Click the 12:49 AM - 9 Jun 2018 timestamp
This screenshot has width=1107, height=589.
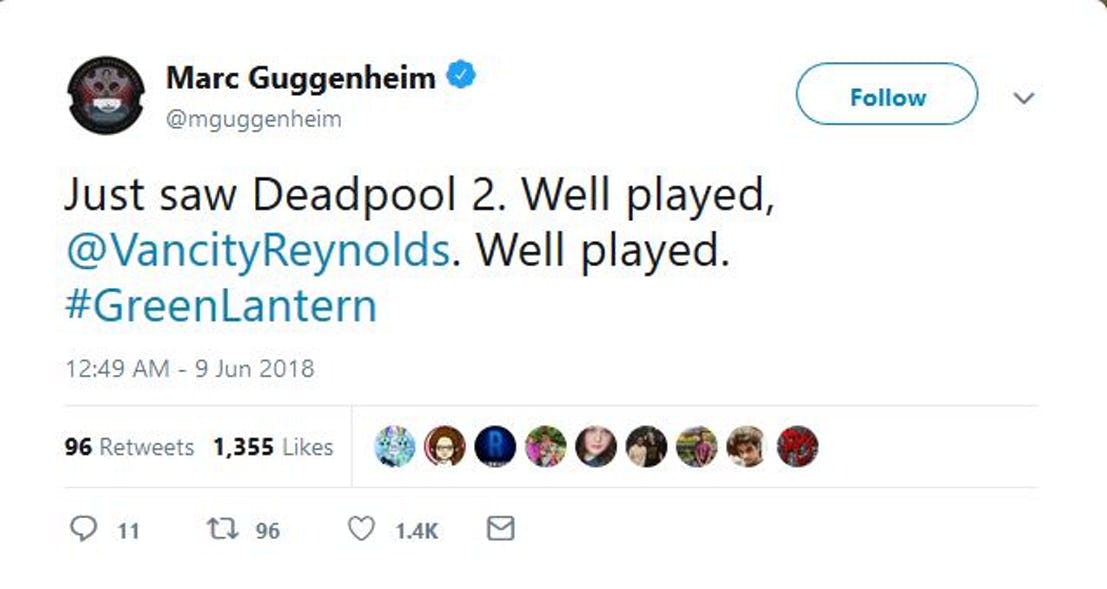(189, 368)
